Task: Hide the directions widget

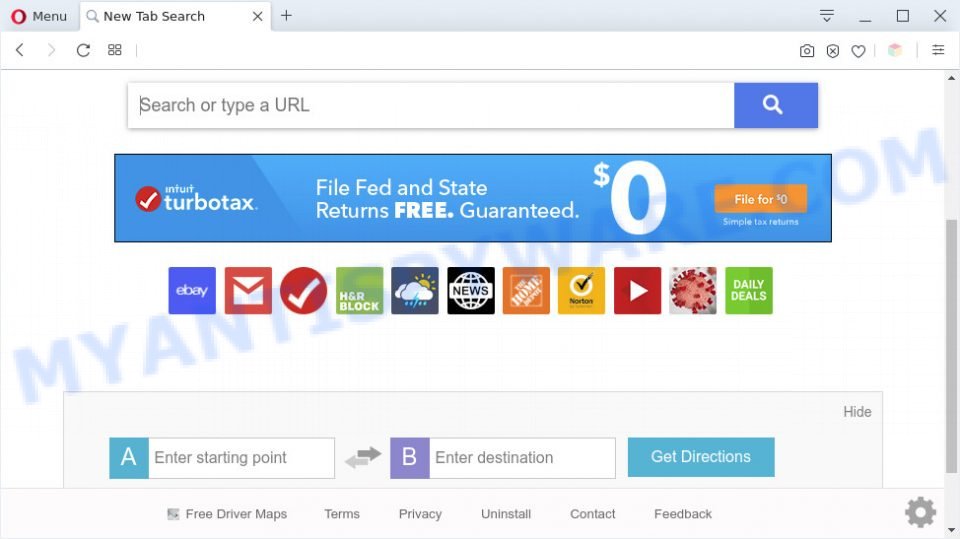Action: [x=857, y=412]
